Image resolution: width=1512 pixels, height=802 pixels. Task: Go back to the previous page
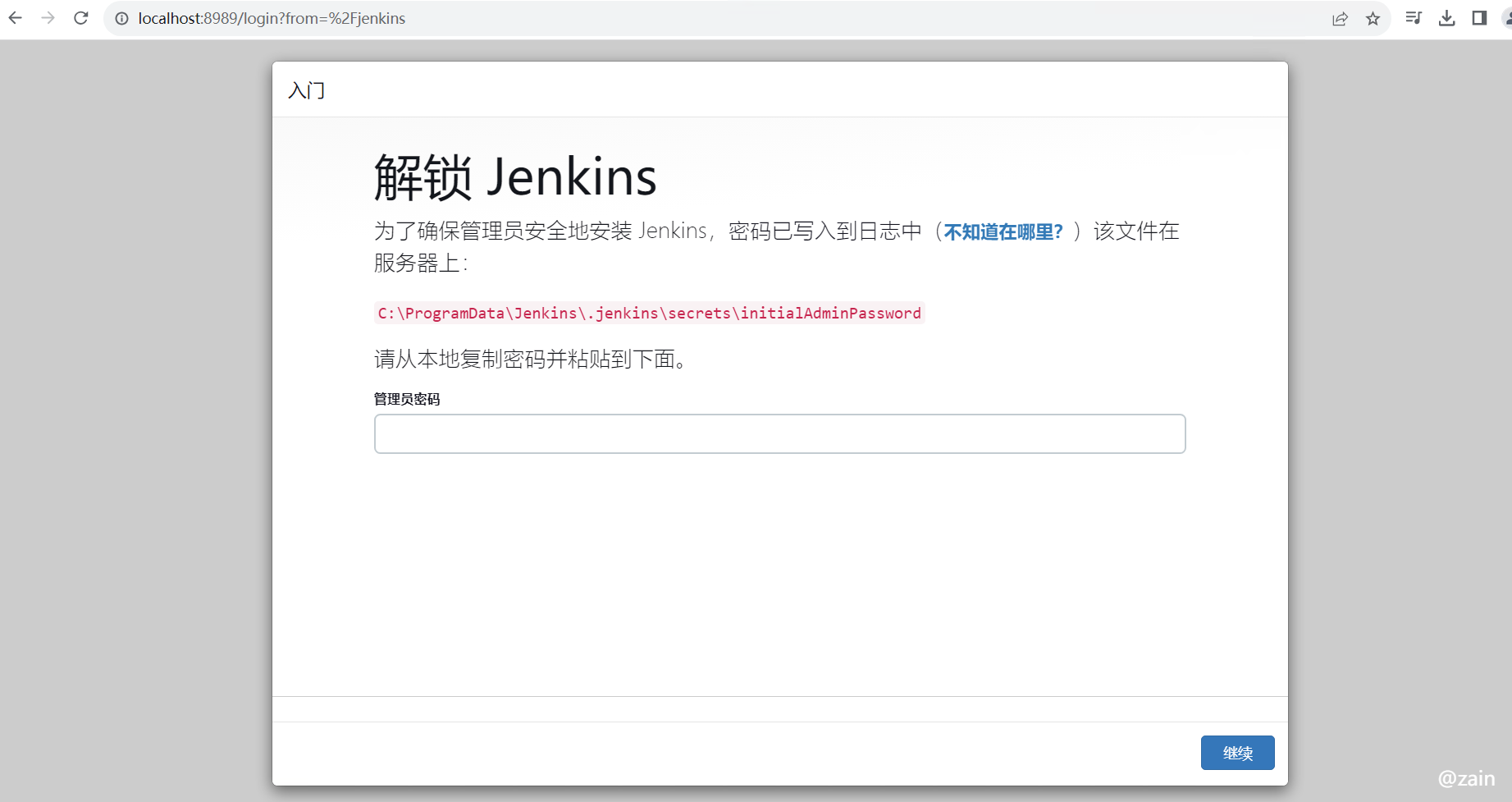16,18
